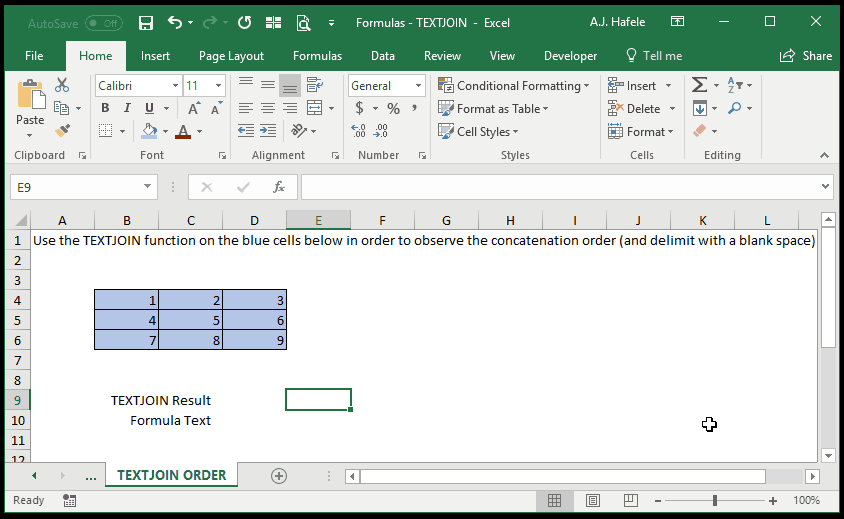Screen dimensions: 844x519
Task: Apply Percent Style with the % icon
Action: point(393,108)
